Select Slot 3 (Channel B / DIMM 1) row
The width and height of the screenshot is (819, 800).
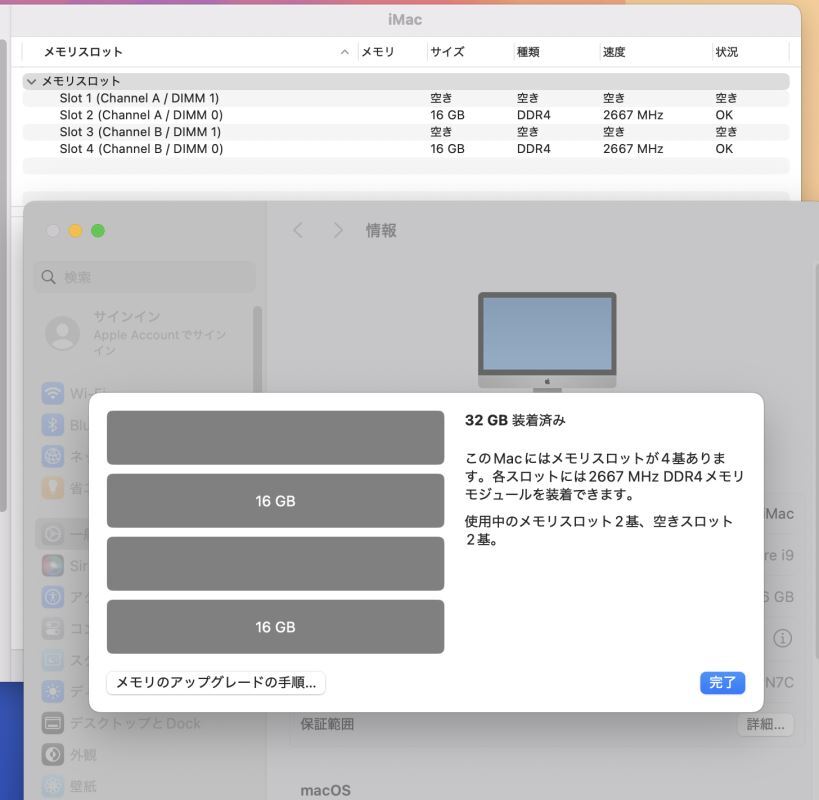406,132
